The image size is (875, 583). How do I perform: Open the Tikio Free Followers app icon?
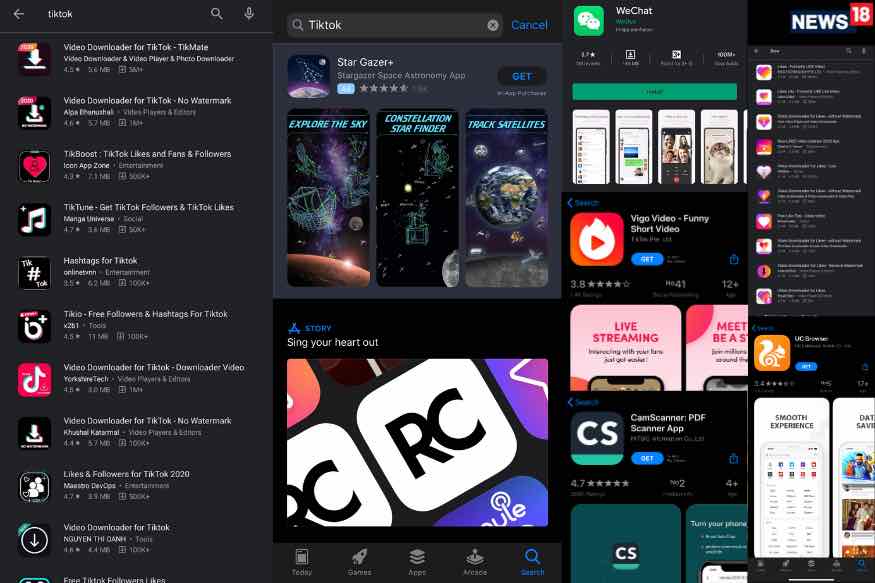[35, 326]
